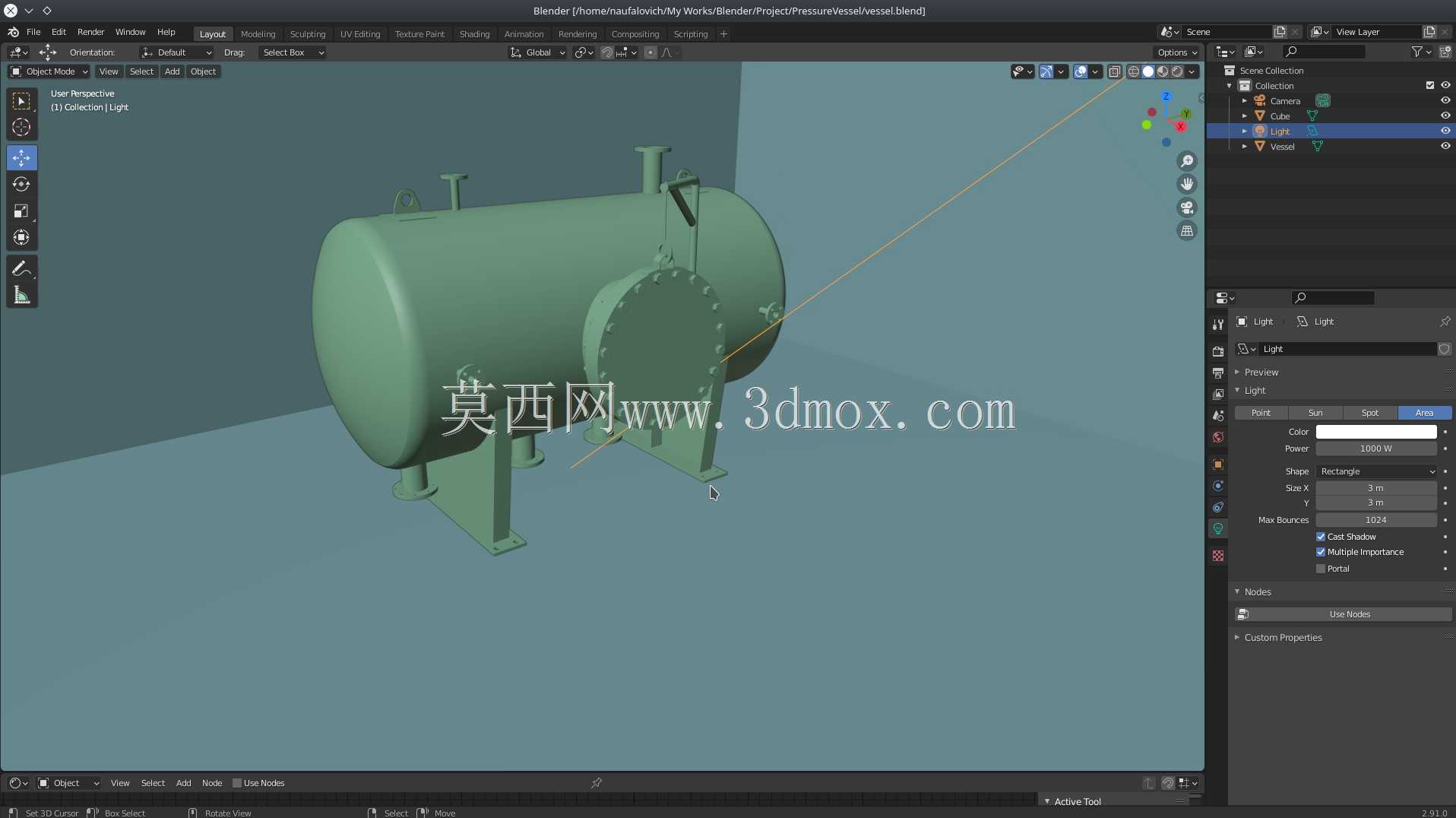Viewport: 1456px width, 818px height.
Task: Open the Global transform orientation dropdown
Action: pyautogui.click(x=537, y=52)
